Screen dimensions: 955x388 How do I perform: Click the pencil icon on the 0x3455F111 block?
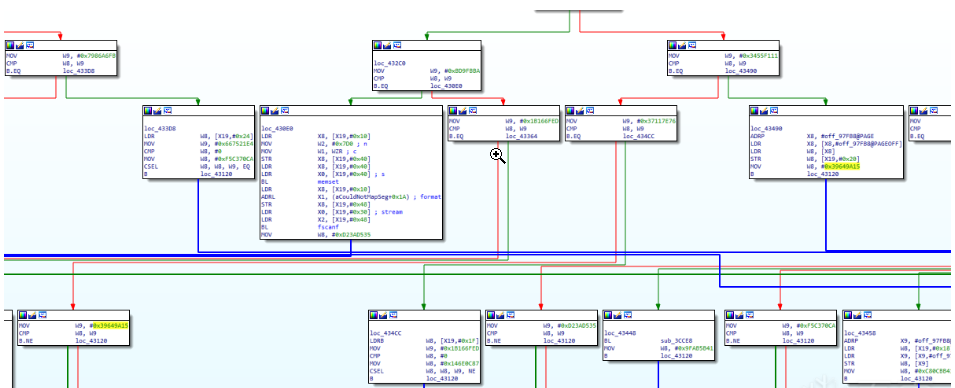(683, 45)
